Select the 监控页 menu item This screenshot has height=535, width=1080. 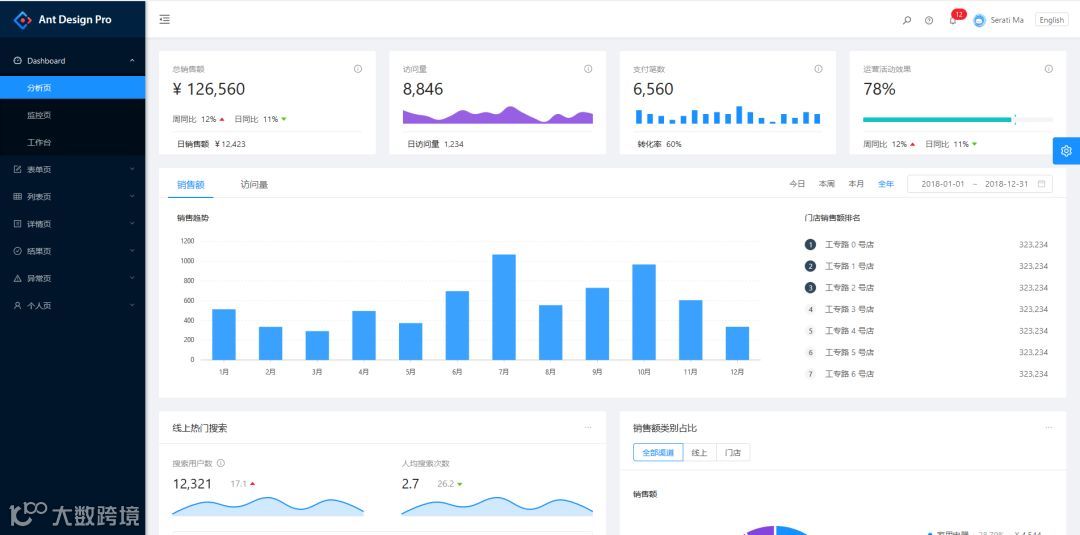(72, 115)
